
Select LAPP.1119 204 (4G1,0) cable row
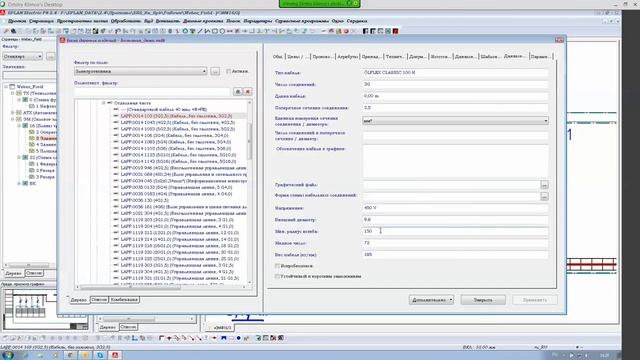[177, 226]
